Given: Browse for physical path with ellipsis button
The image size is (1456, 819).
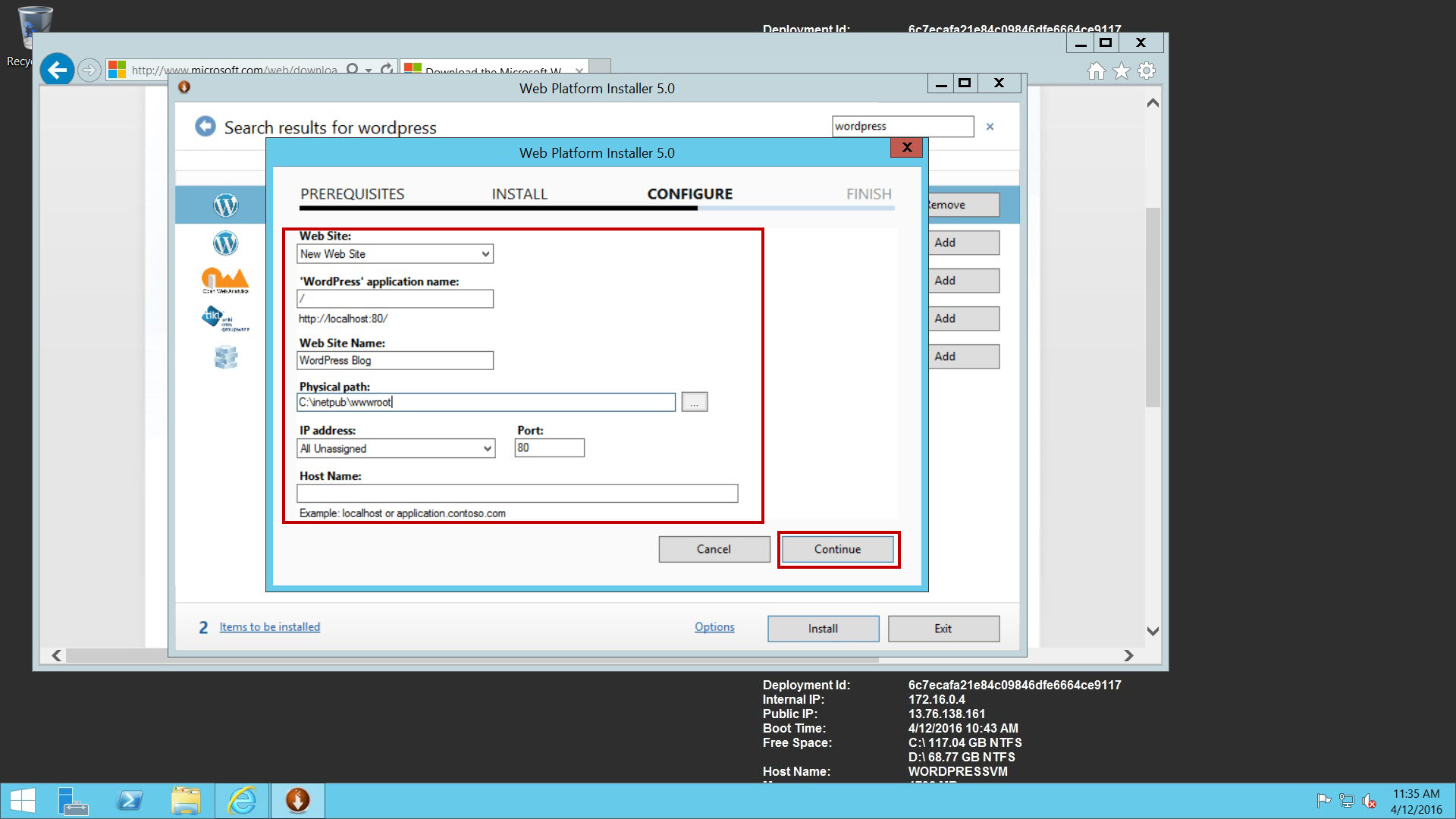Looking at the screenshot, I should coord(695,402).
